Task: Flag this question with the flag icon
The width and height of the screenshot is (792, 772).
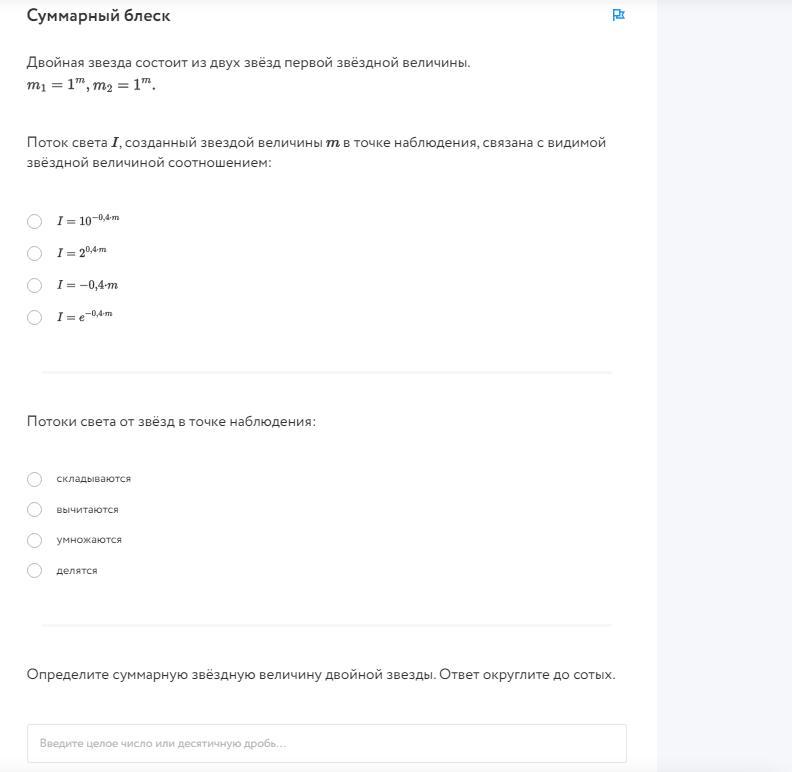Action: [618, 15]
